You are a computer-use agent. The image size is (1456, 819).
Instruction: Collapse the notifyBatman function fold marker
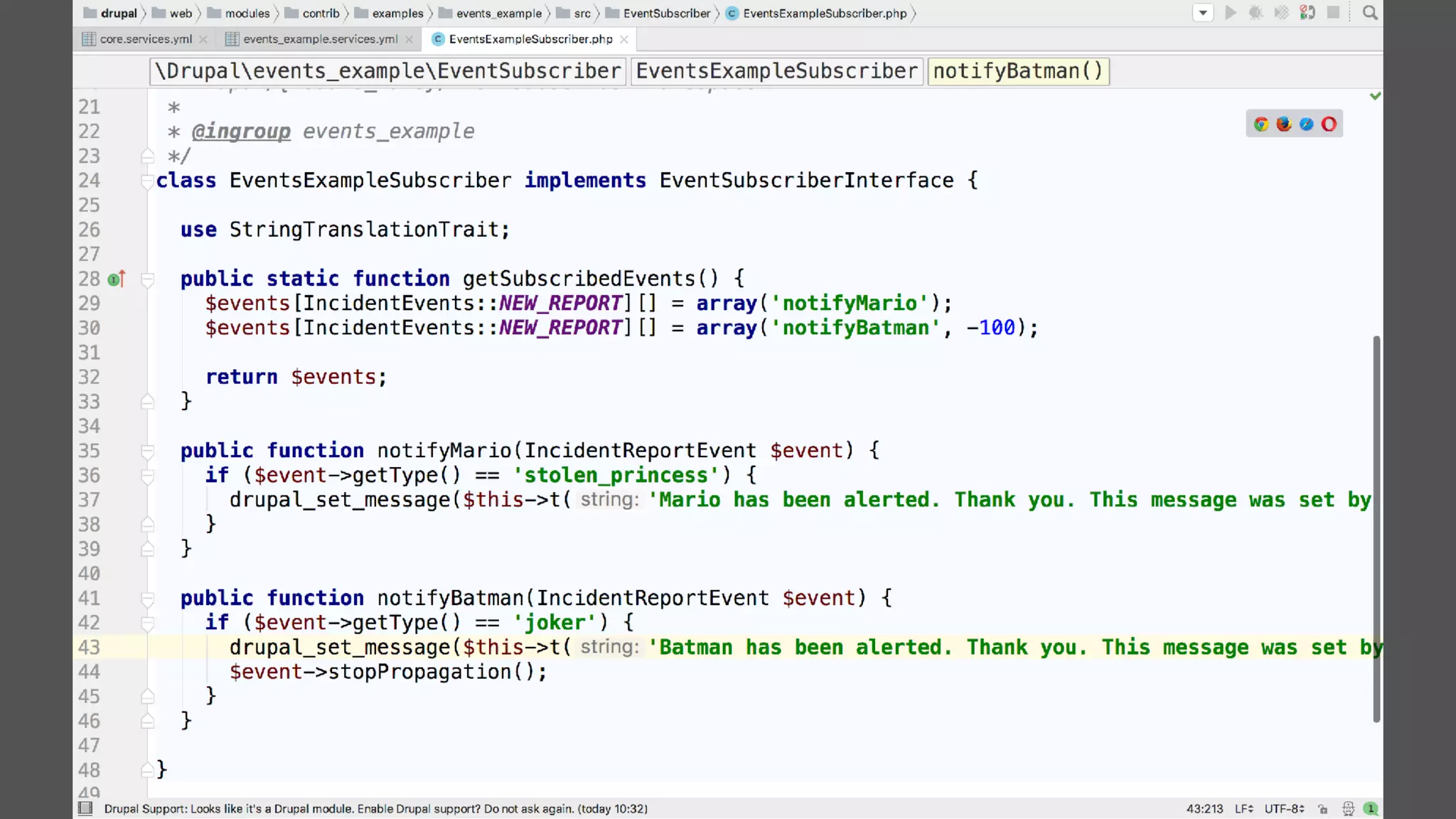click(x=148, y=599)
